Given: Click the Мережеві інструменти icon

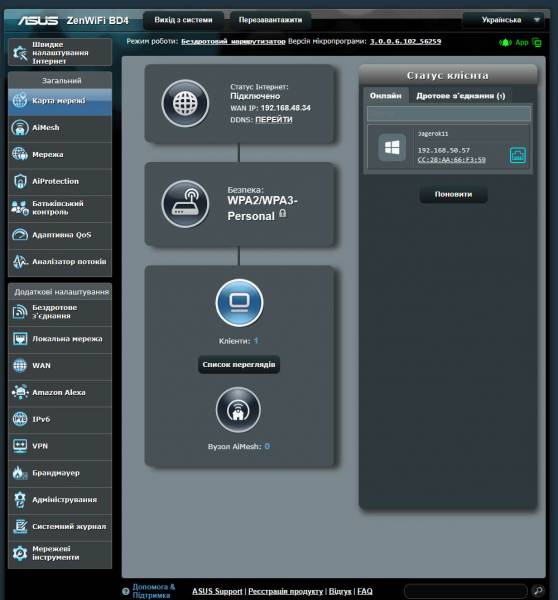Looking at the screenshot, I should [x=20, y=553].
